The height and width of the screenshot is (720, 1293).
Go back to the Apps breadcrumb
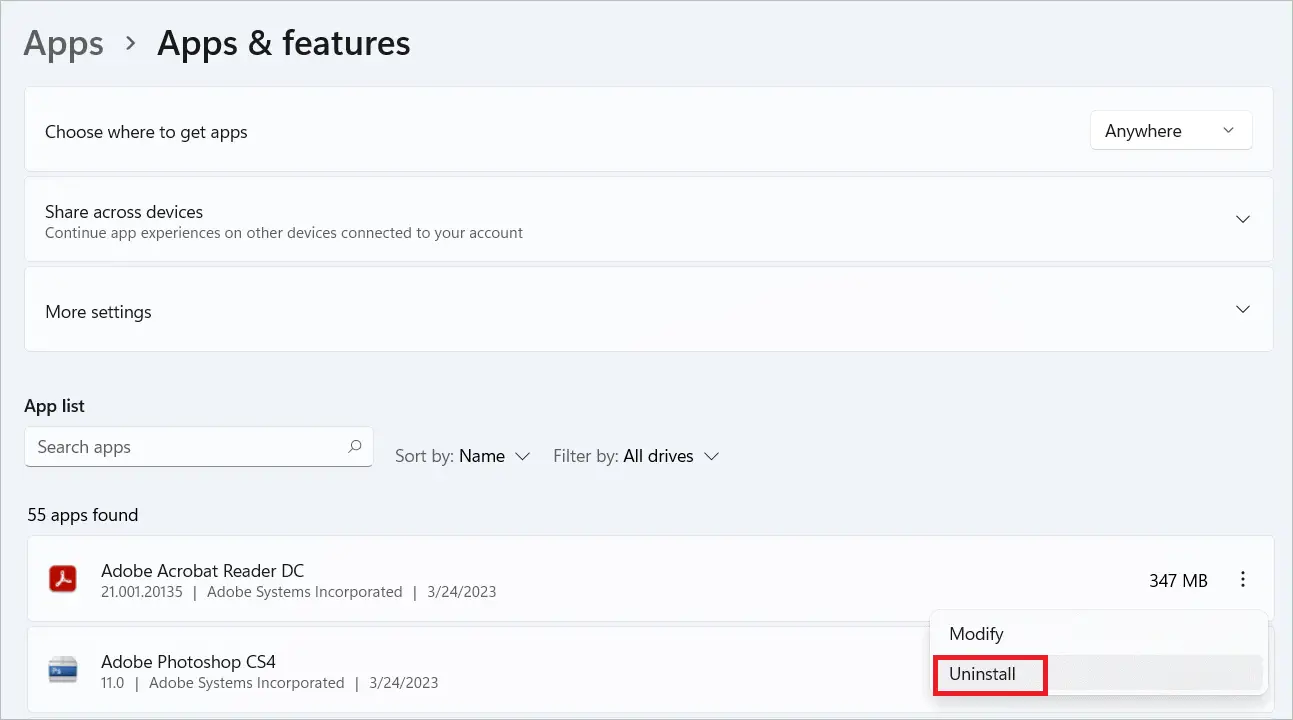(63, 43)
